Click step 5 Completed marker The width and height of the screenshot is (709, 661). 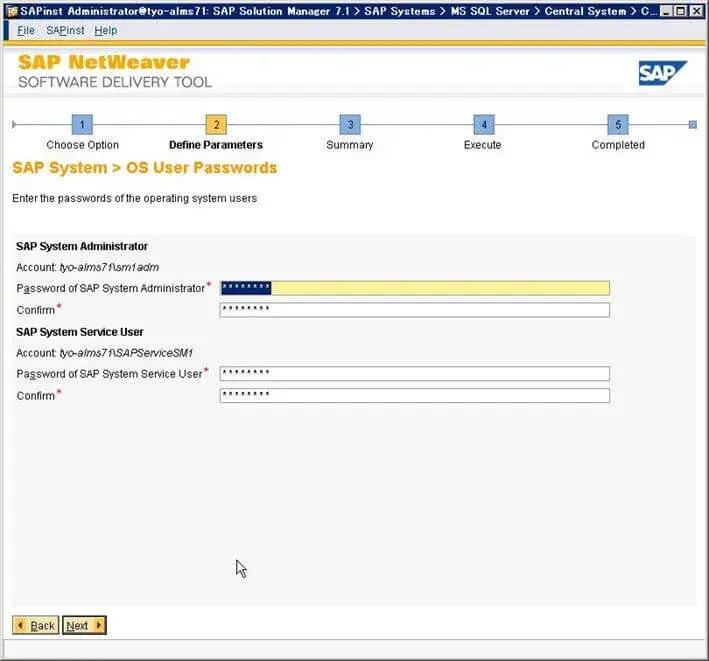tap(618, 124)
